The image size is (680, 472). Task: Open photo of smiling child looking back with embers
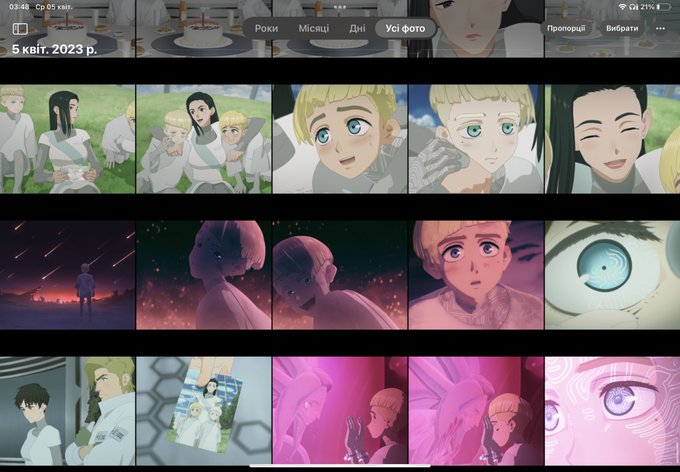(340, 275)
